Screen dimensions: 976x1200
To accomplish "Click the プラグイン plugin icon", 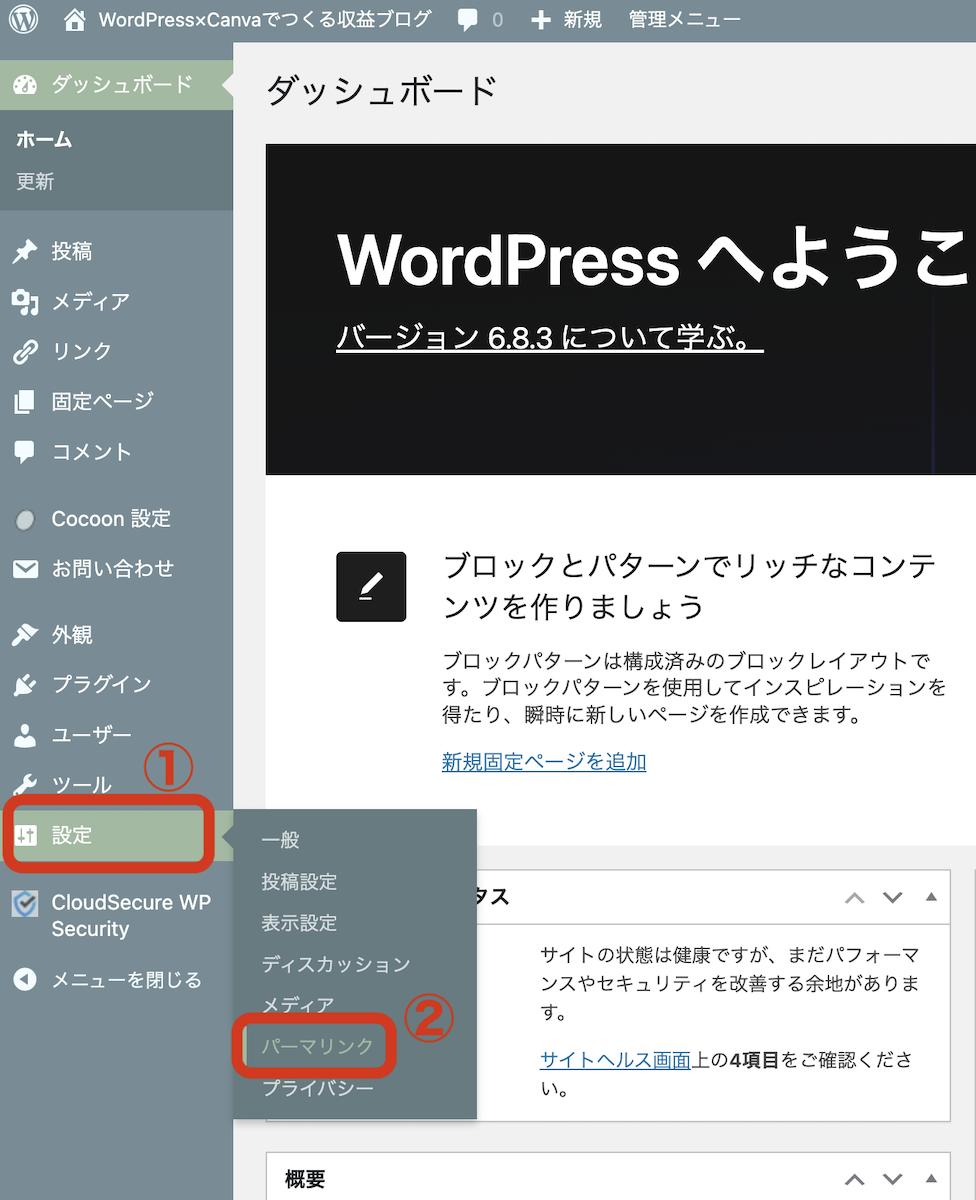I will [x=22, y=684].
